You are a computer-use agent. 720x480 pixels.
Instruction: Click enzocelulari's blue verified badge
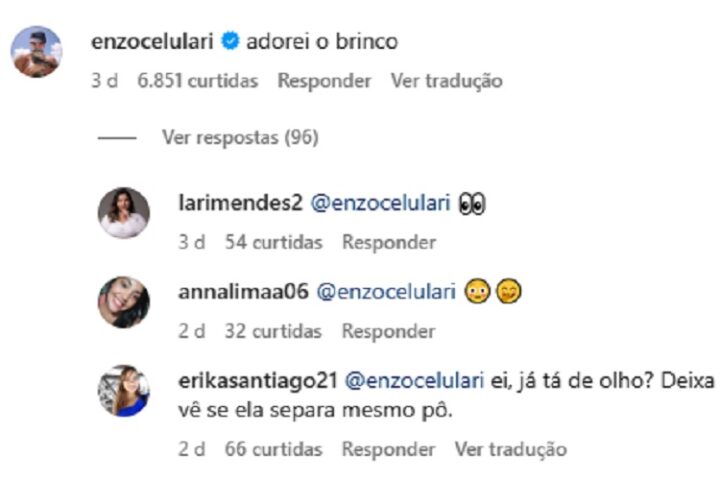(x=229, y=42)
